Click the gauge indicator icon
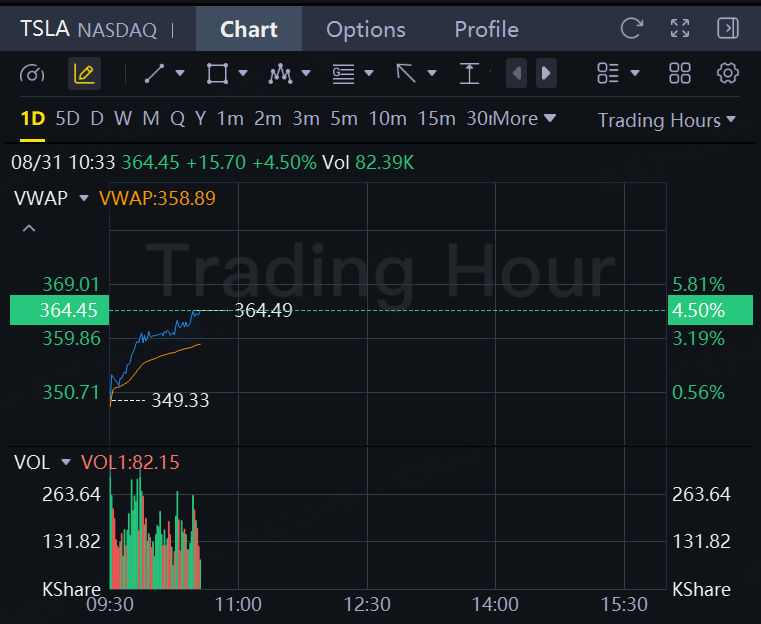The width and height of the screenshot is (761, 624). (32, 74)
